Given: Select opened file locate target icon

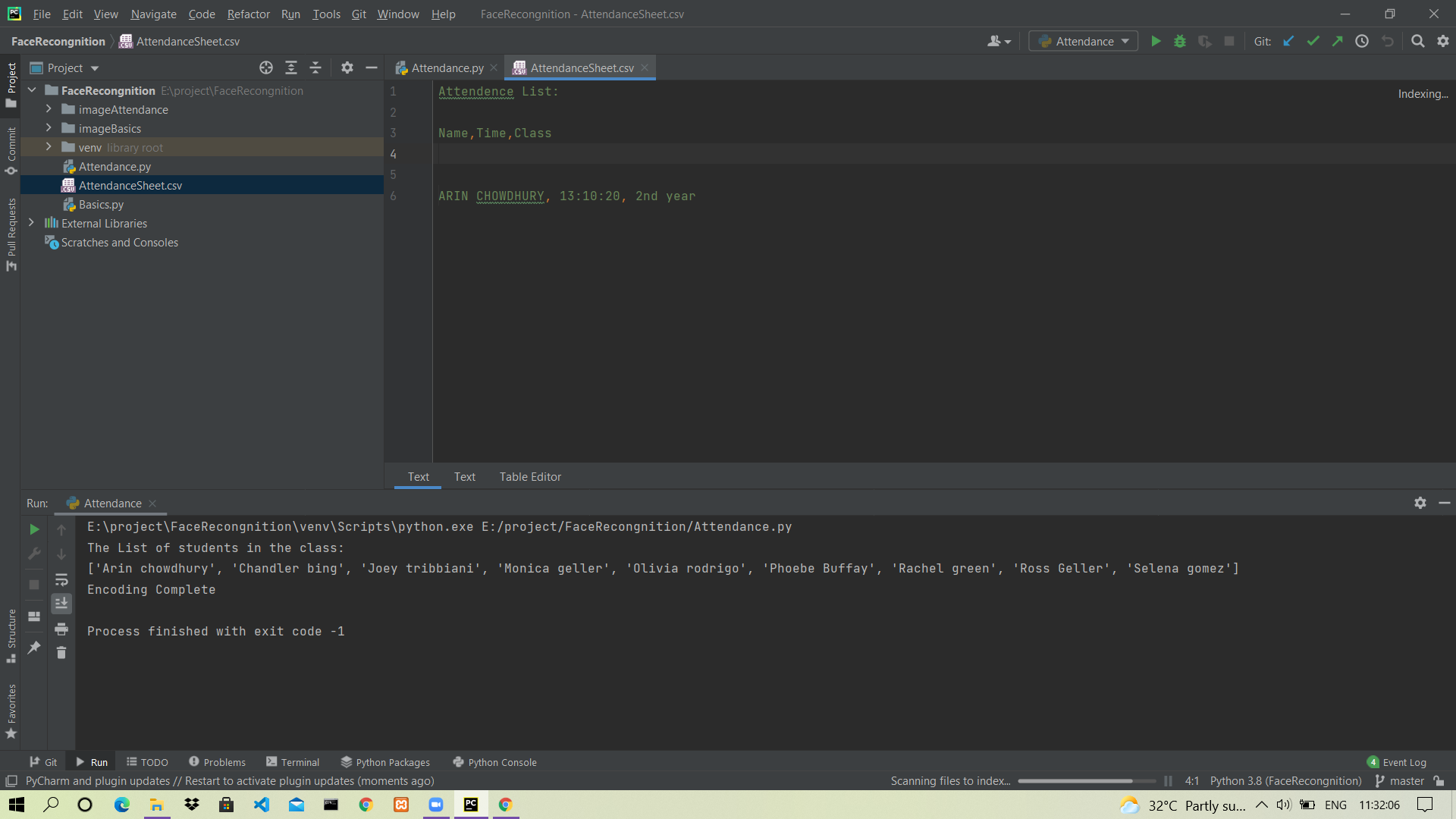Looking at the screenshot, I should tap(266, 68).
